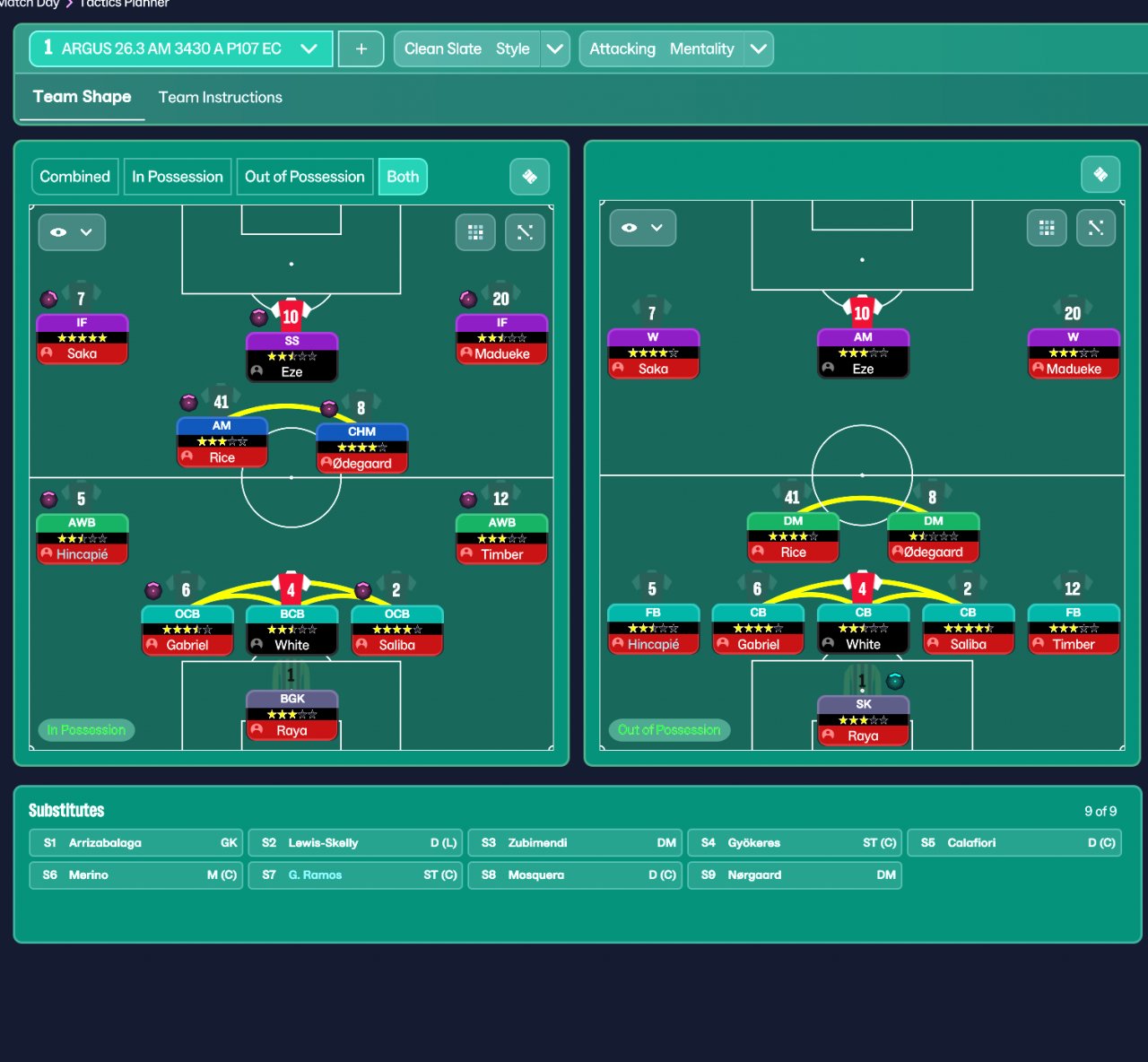This screenshot has width=1148, height=1062.
Task: Click Timber's number 12 shirt on Out of Possession pitch
Action: tap(1073, 588)
